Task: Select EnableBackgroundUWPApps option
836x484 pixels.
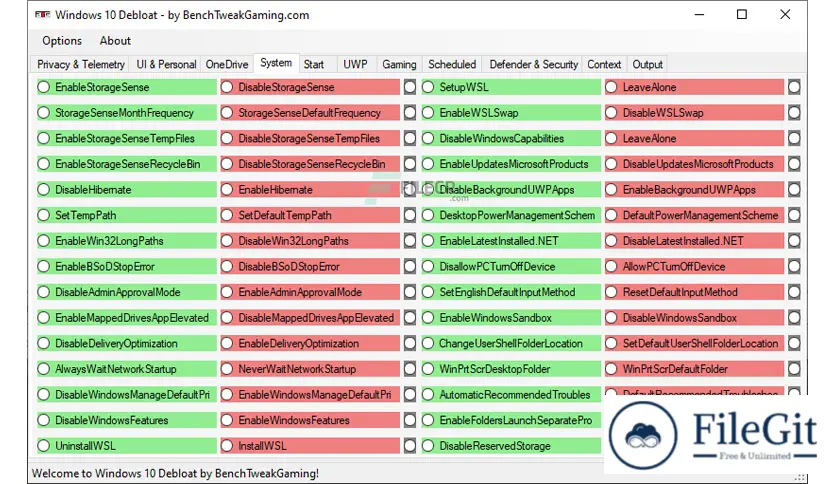Action: tap(694, 189)
